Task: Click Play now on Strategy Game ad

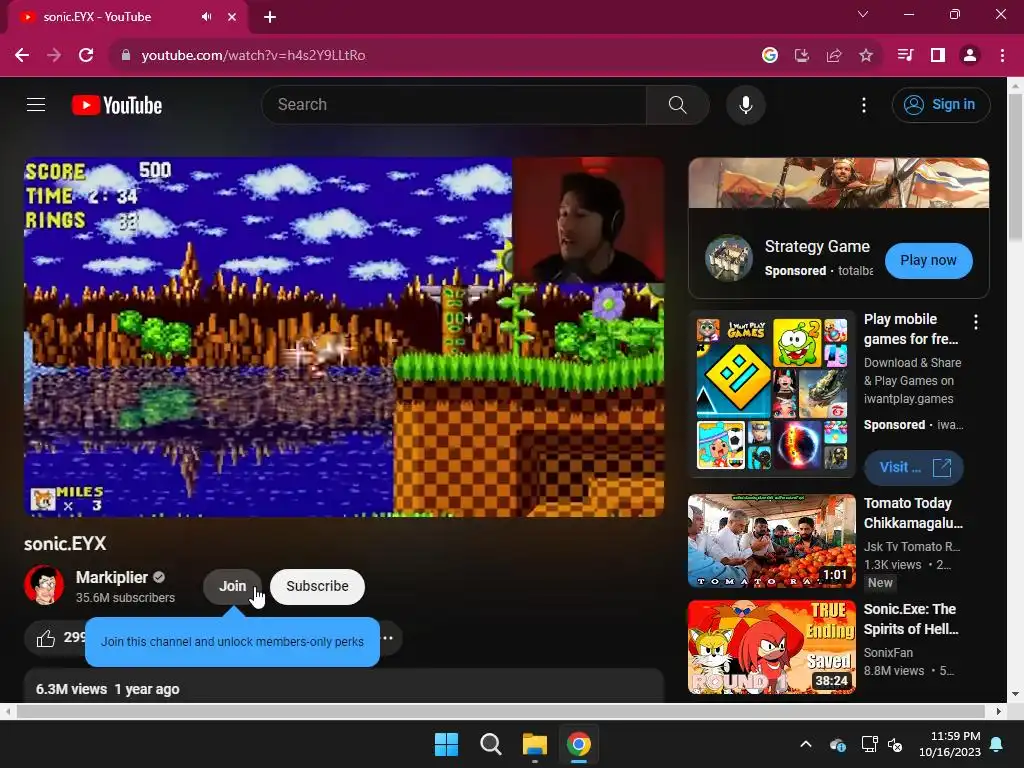Action: 928,261
